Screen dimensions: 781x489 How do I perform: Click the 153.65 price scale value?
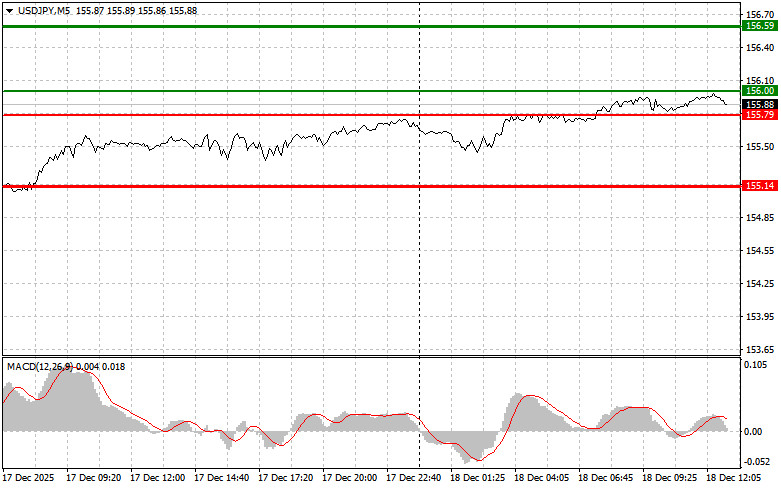tap(760, 350)
